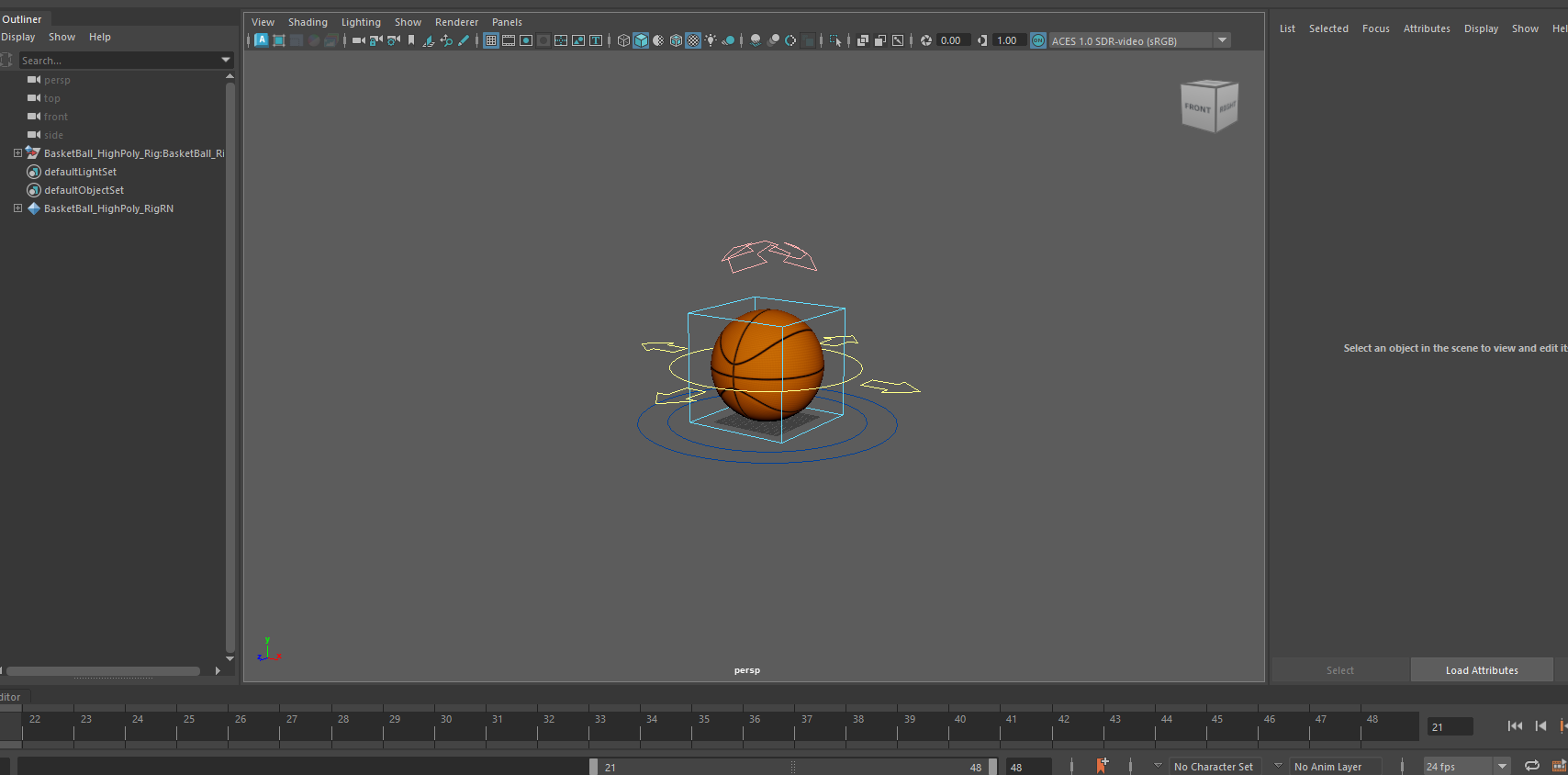Expand BasketBall_HighPoly_Rig:BasketBall_Ri node
The width and height of the screenshot is (1568, 775).
tap(17, 153)
